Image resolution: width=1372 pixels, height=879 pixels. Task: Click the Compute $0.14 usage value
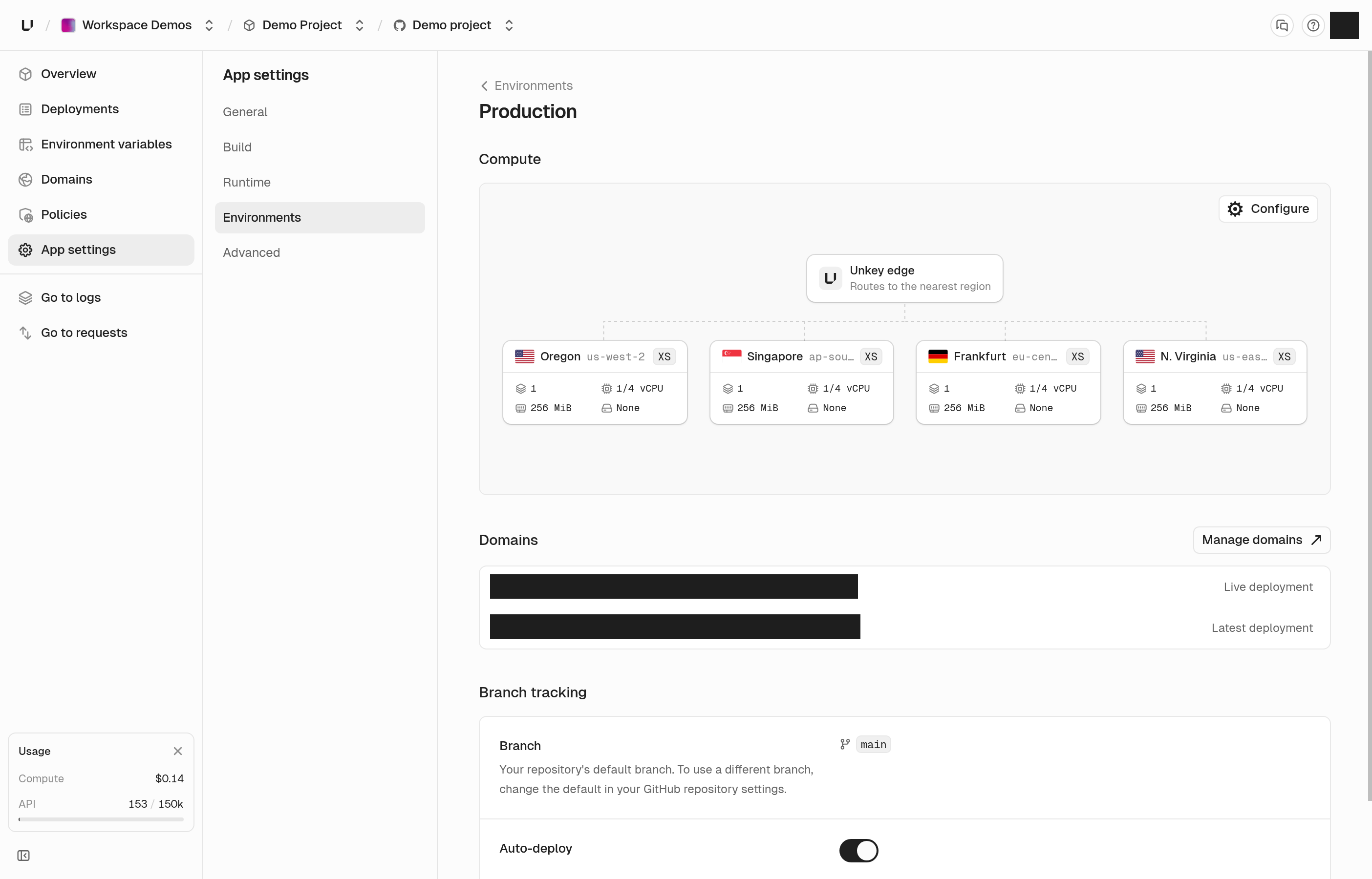pos(170,778)
